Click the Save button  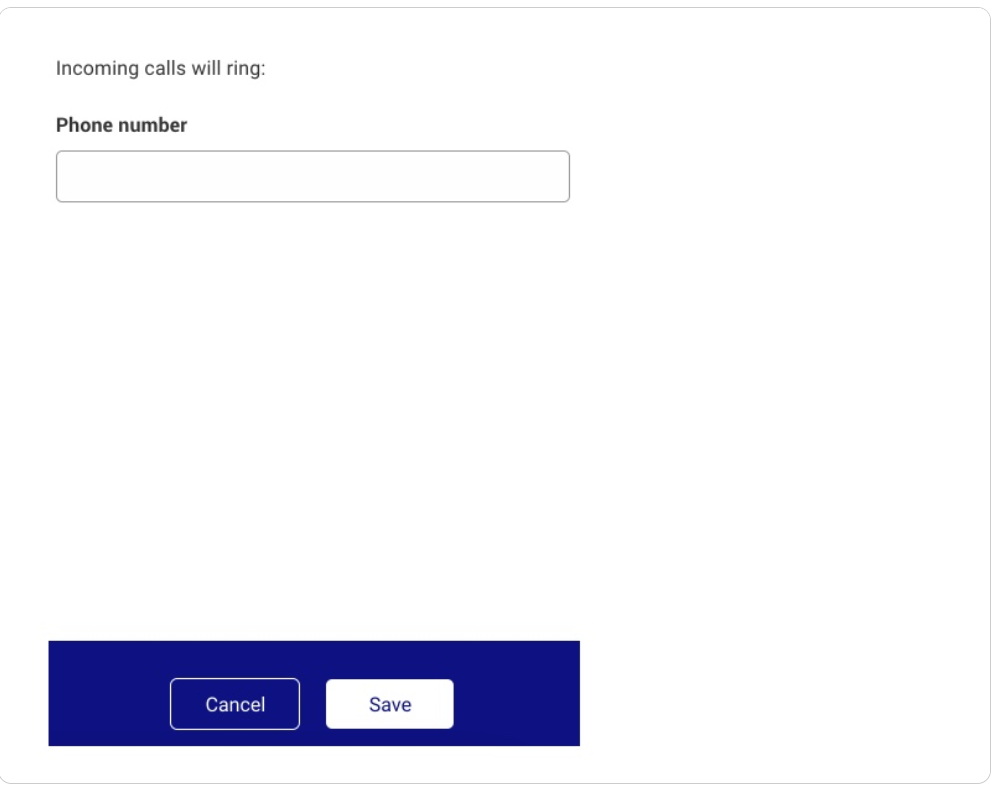389,704
